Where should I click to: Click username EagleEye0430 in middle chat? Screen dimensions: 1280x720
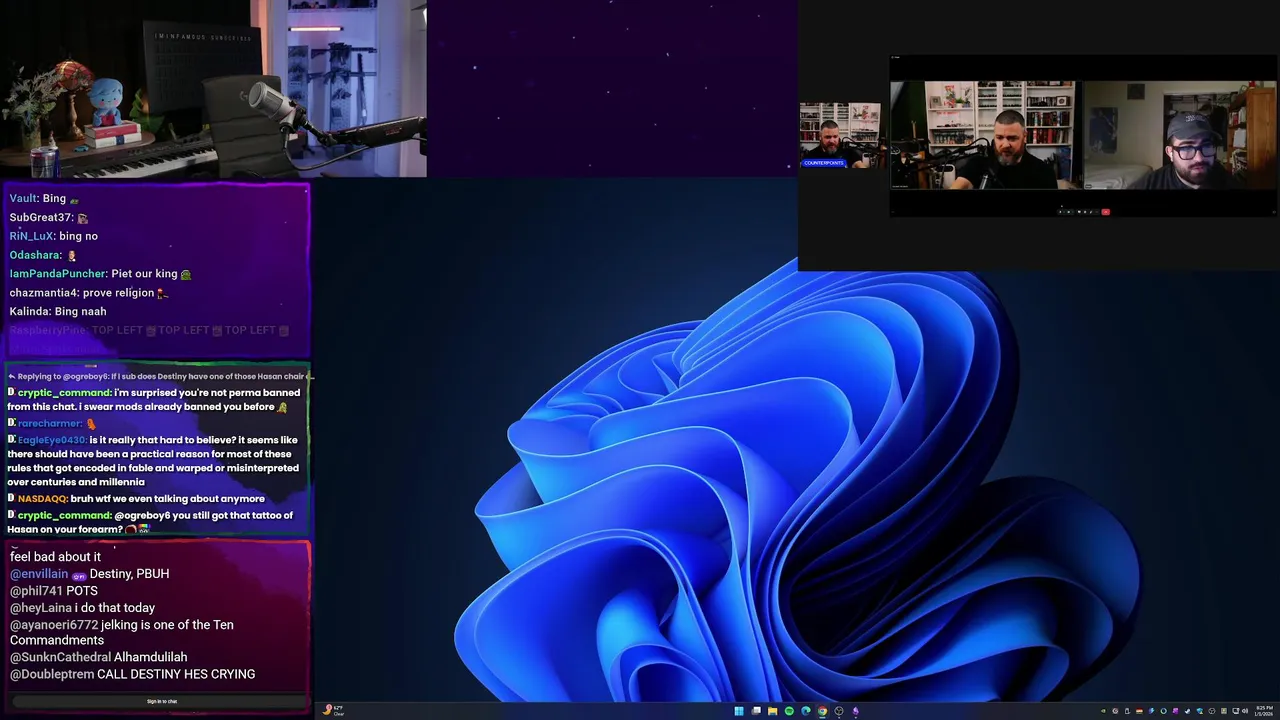[51, 440]
